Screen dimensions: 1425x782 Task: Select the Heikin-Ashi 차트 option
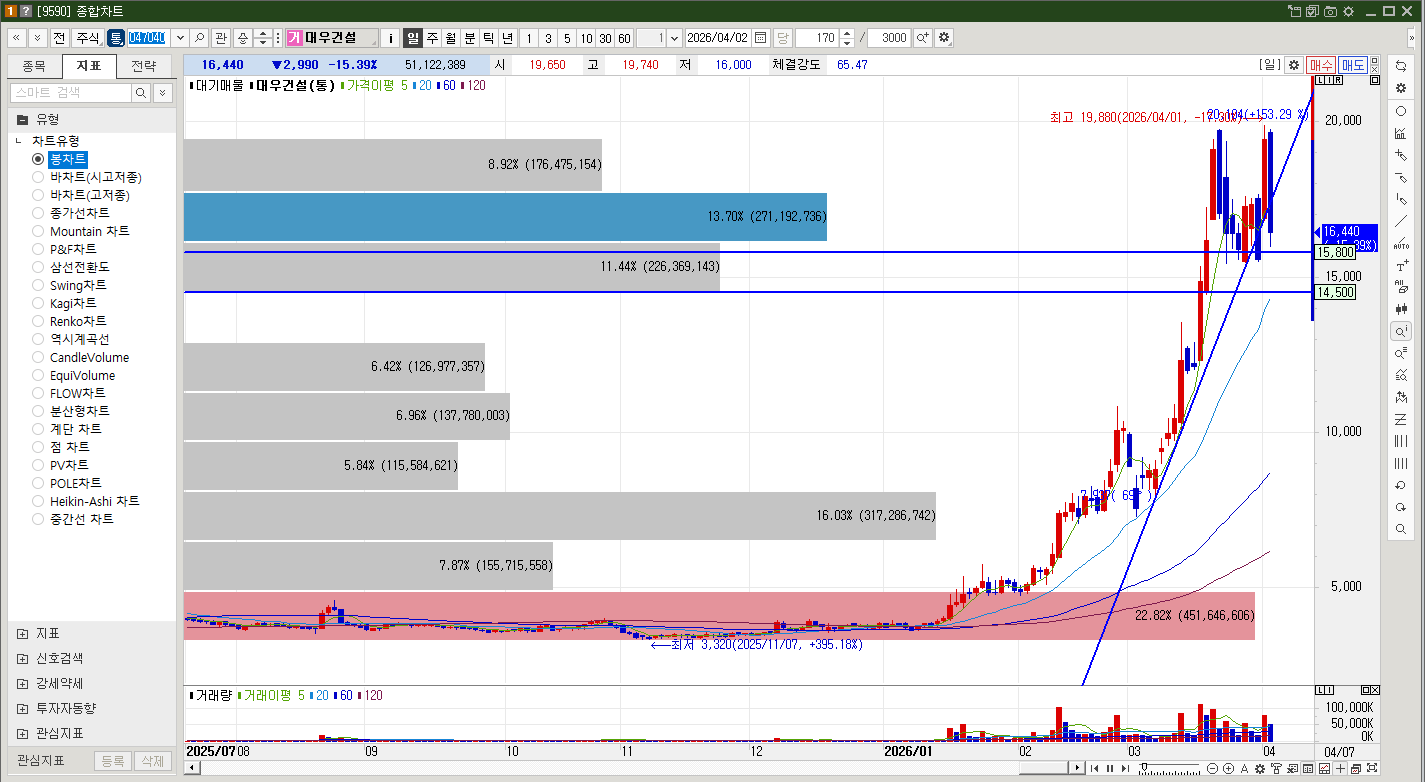38,501
